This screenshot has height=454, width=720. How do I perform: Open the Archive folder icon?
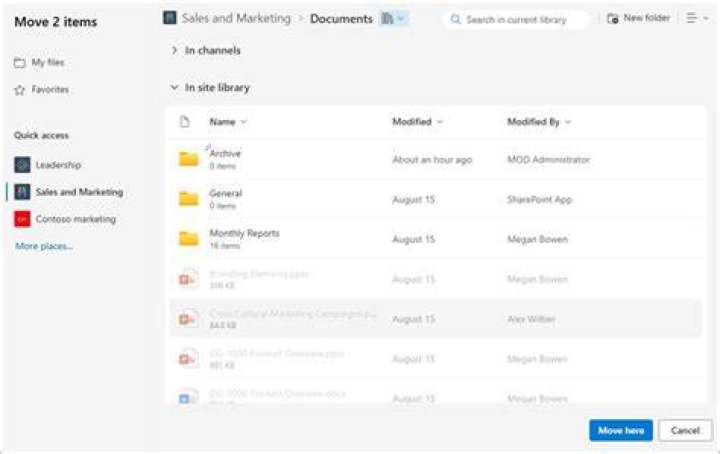tap(188, 159)
